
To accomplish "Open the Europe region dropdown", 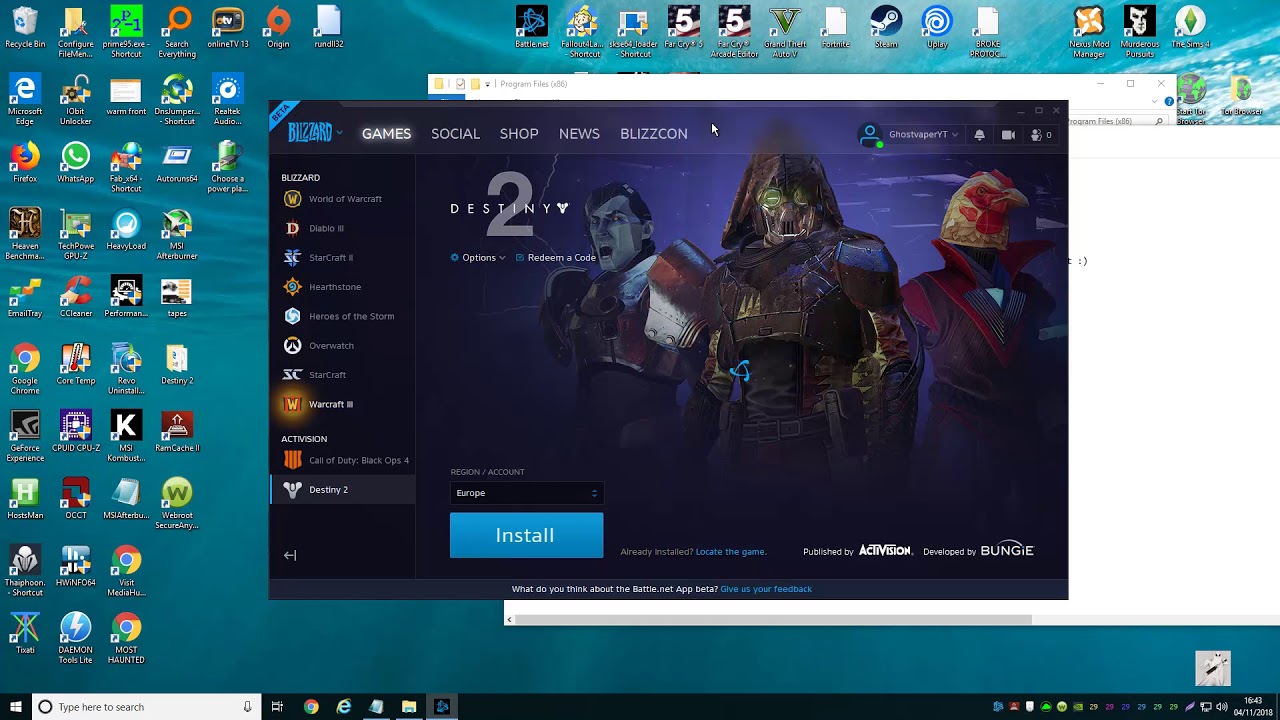I will coord(526,493).
